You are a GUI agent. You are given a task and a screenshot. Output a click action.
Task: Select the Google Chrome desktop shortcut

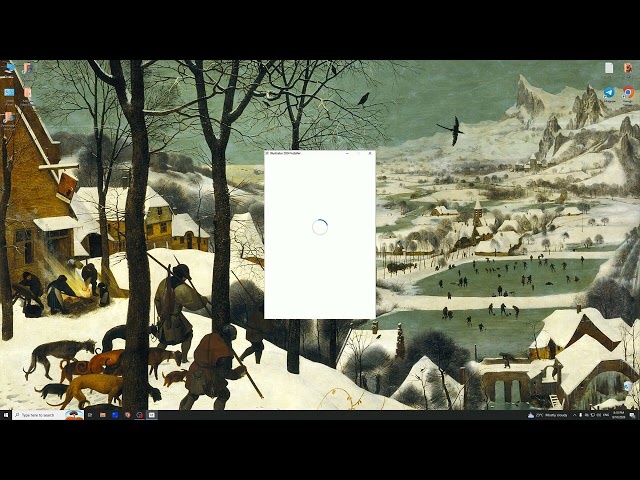point(628,95)
